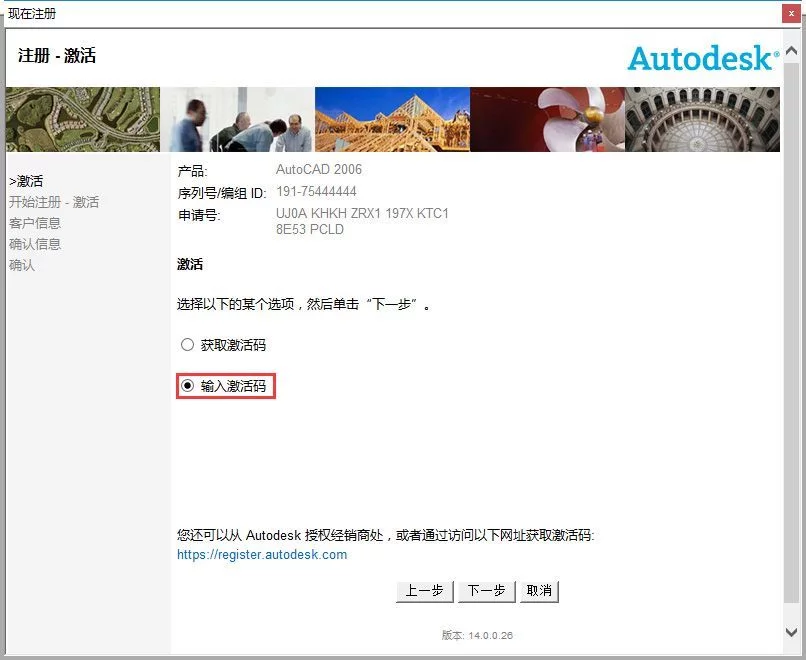Click request code line UJ0A KHKH ZRX1
This screenshot has width=806, height=660.
point(362,213)
